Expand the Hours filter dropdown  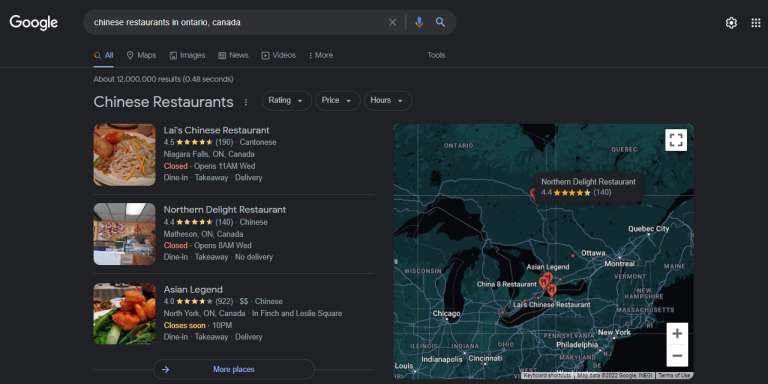coord(387,100)
